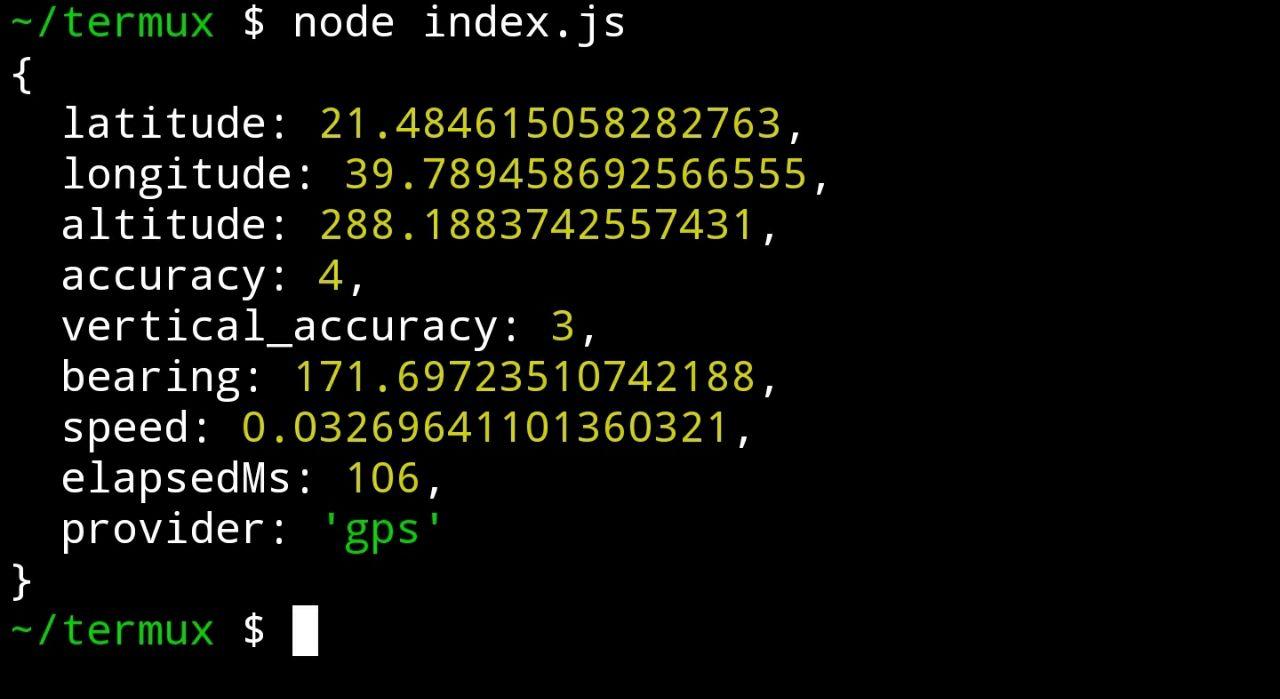Click the terminal cursor block at bottom prompt

tap(305, 631)
